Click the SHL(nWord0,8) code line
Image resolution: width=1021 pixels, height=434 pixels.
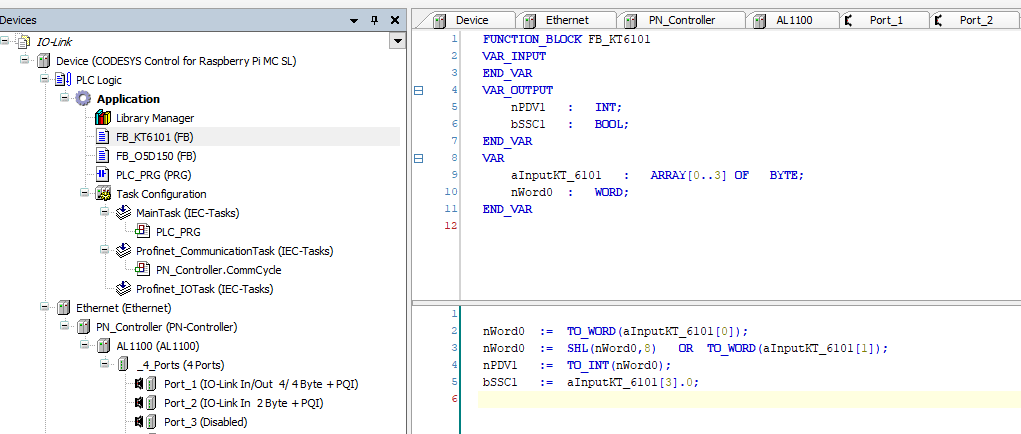click(x=685, y=348)
